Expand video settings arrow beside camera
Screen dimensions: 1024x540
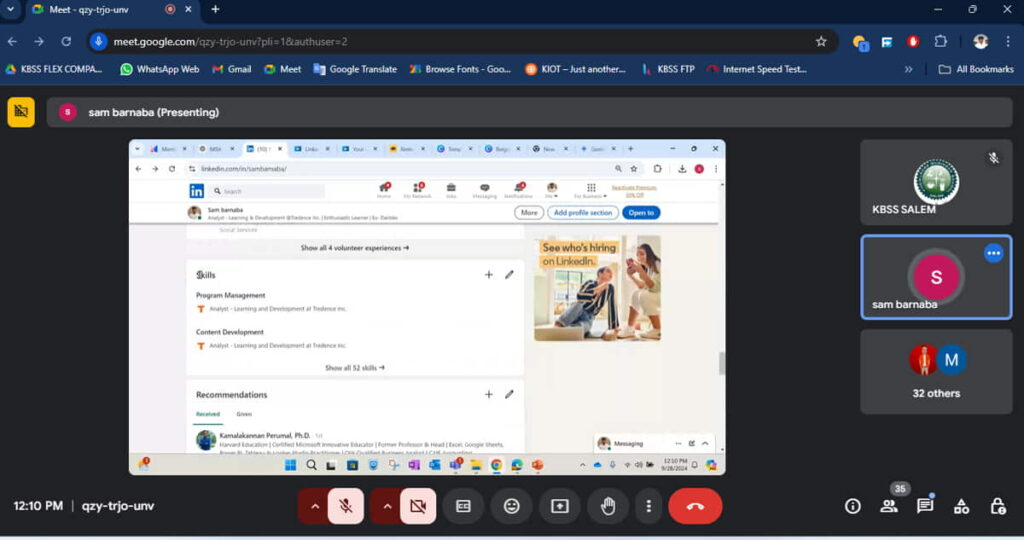[x=387, y=506]
